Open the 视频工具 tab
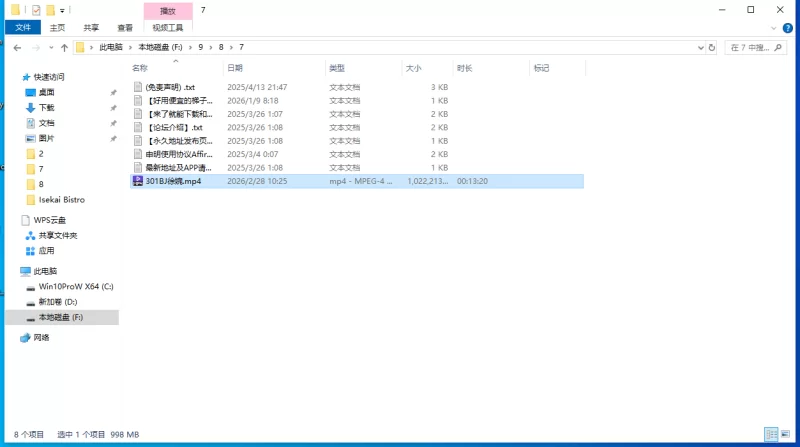The height and width of the screenshot is (447, 800). pyautogui.click(x=168, y=28)
